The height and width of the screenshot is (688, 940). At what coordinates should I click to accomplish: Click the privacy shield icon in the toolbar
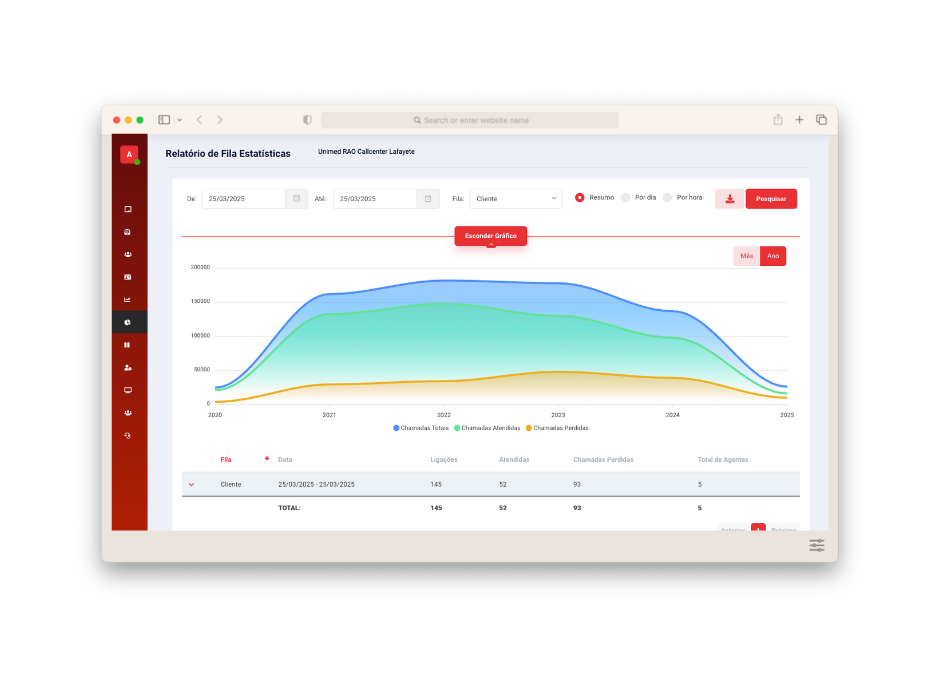(x=308, y=120)
